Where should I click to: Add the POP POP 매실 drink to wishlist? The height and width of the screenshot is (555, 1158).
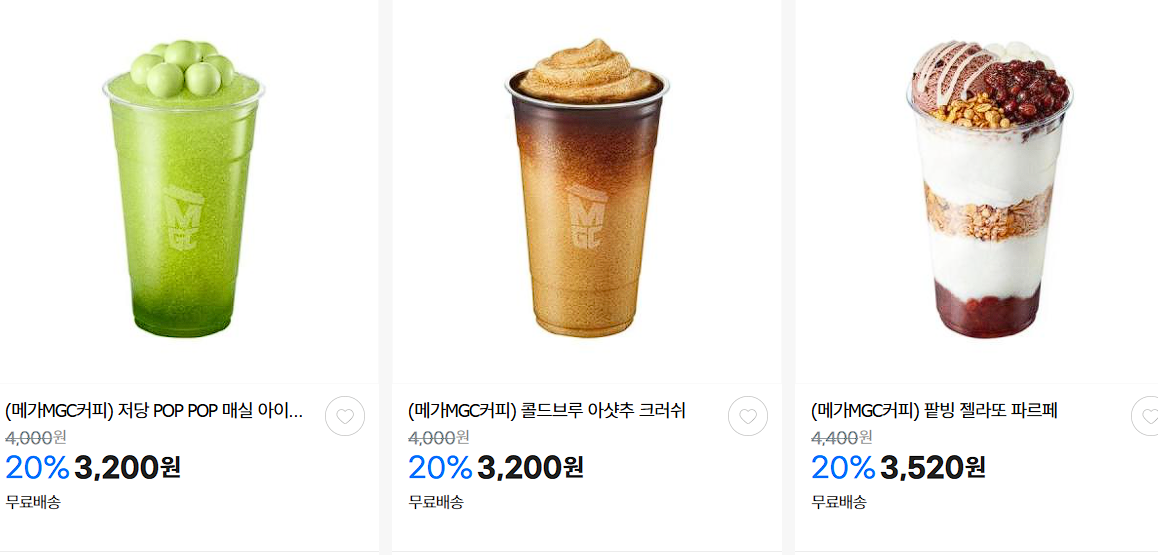[345, 416]
